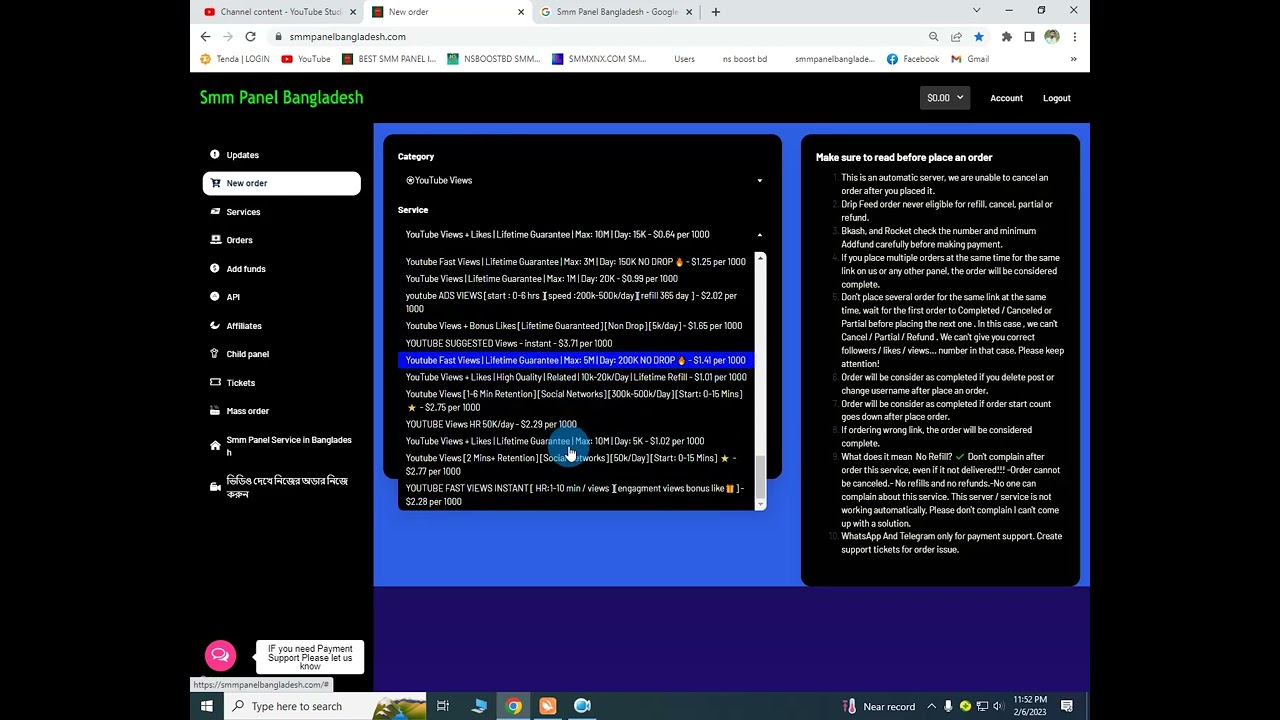Pick YouTube Views + Likes High Quality $1.01
Screen dimensions: 1280x720
(x=576, y=377)
